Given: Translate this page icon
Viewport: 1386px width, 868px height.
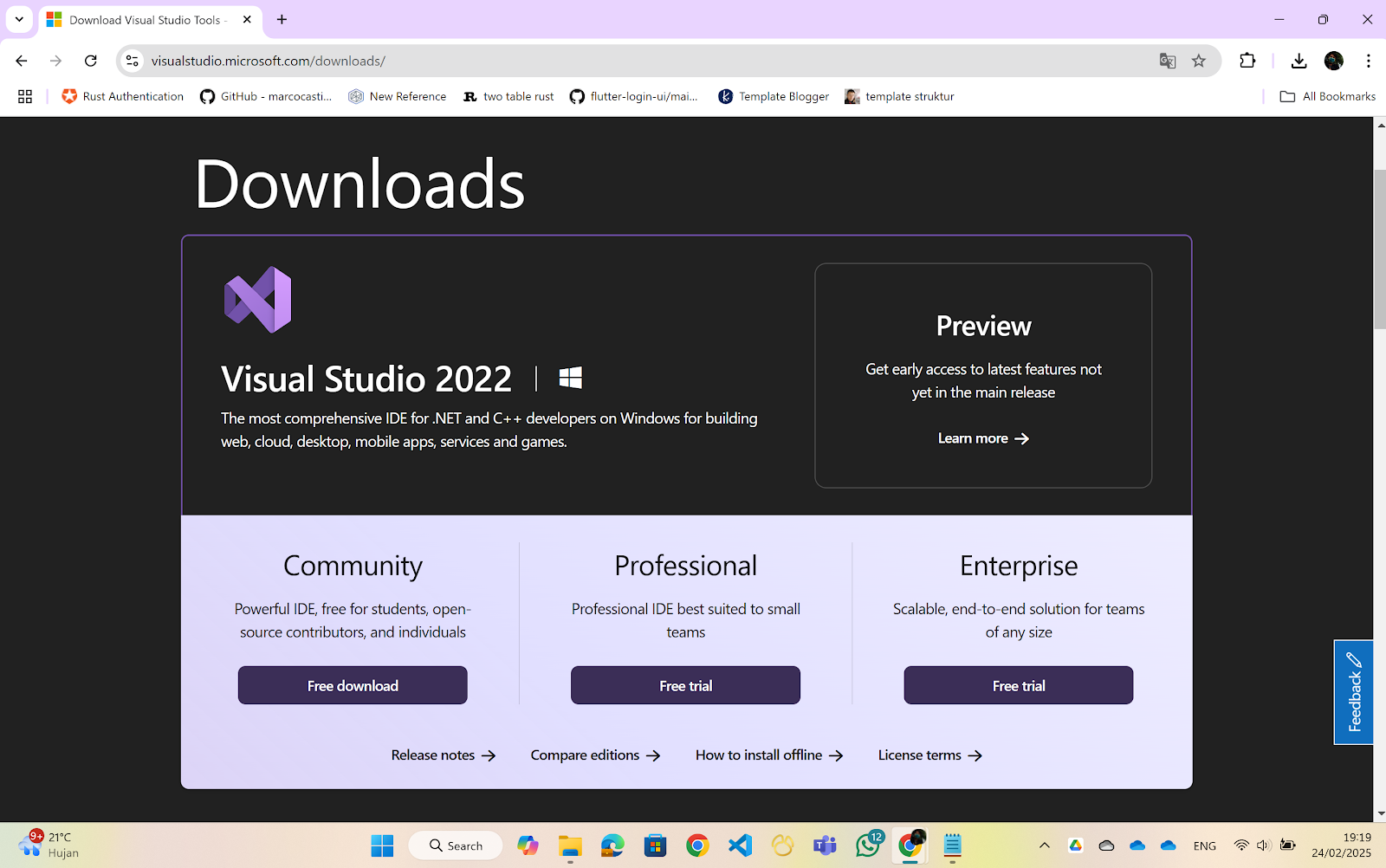Looking at the screenshot, I should (1168, 61).
